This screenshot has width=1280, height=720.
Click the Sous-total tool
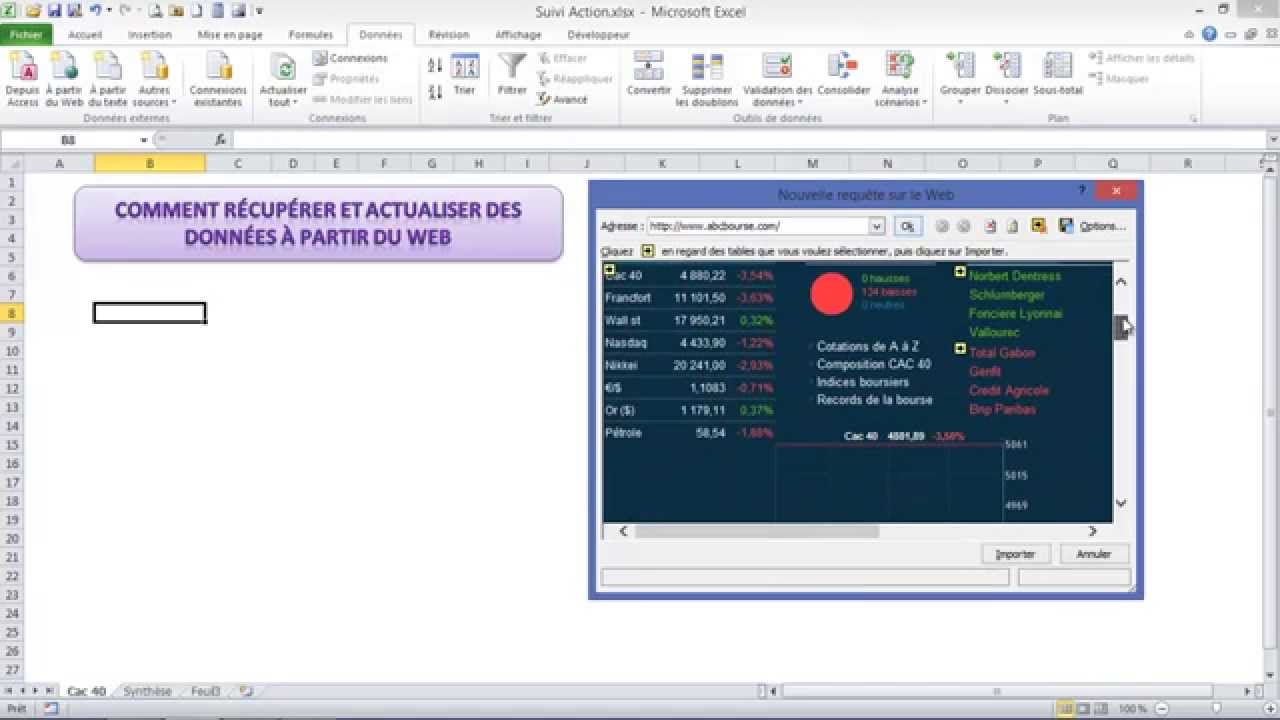click(1058, 75)
